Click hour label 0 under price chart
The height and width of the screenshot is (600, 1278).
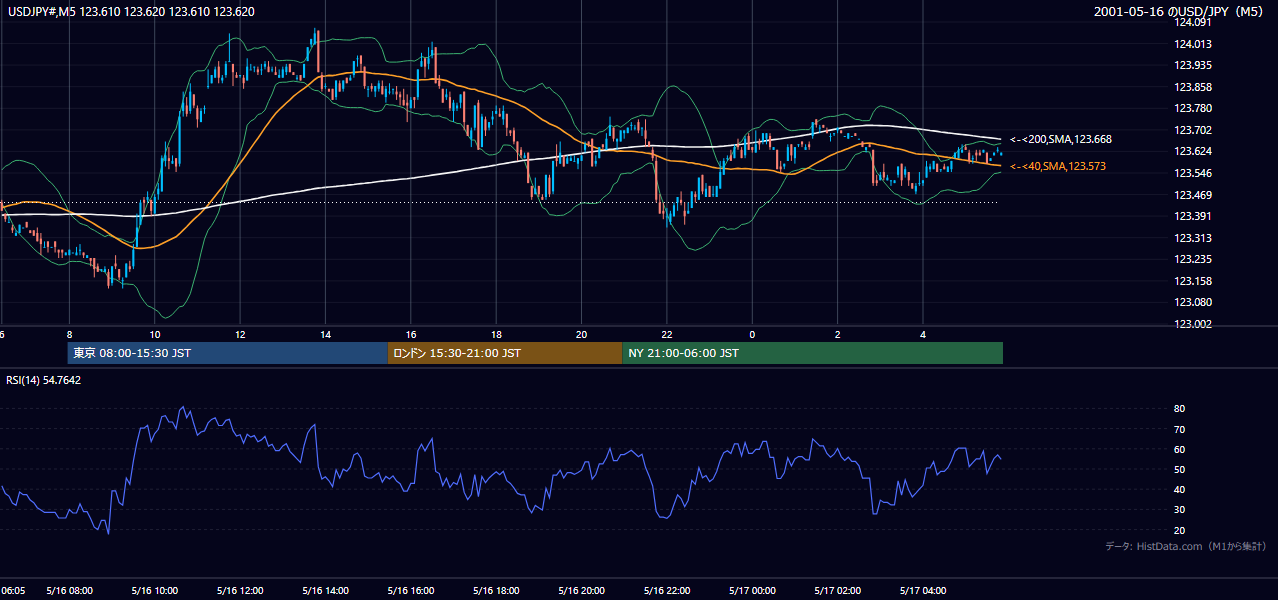pos(752,334)
